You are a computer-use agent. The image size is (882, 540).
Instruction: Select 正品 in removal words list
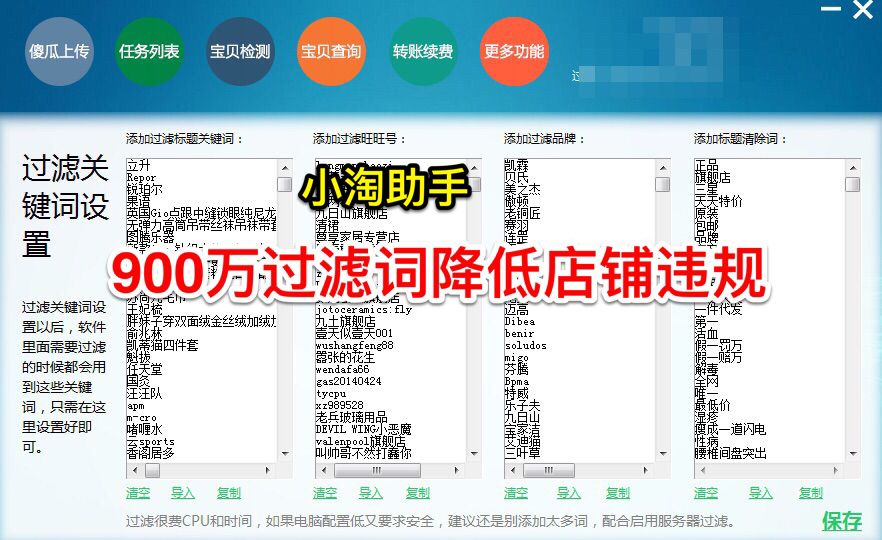point(706,165)
